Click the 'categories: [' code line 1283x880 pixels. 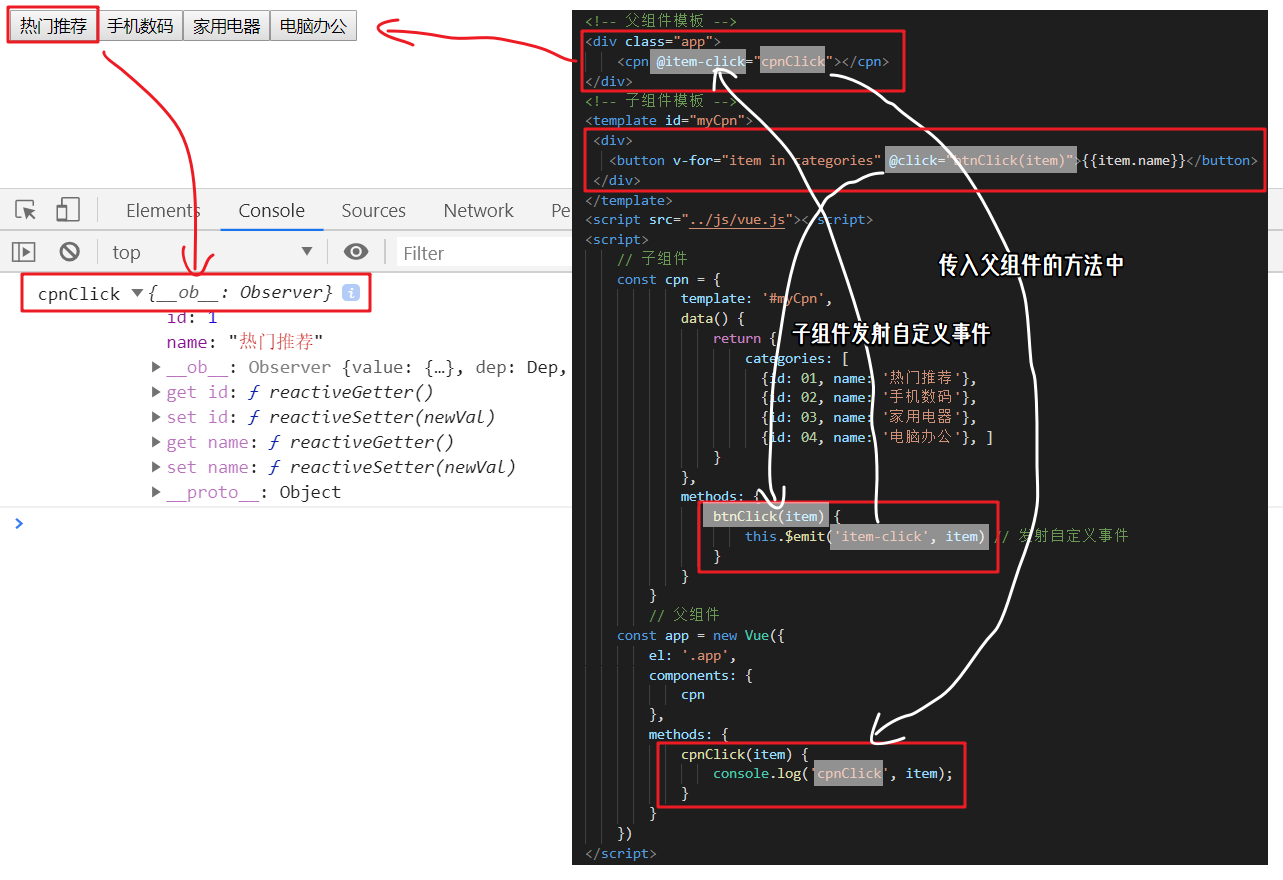click(x=797, y=358)
